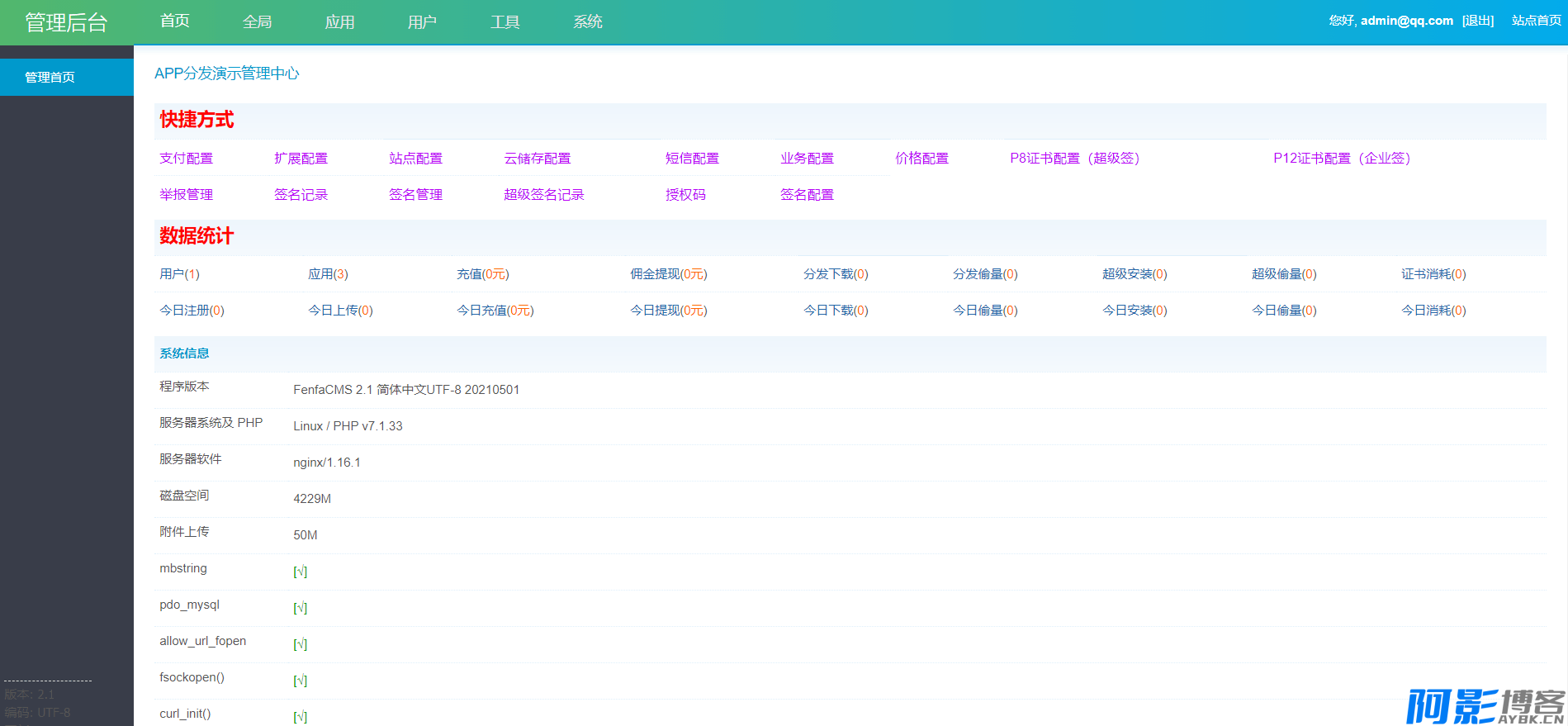Image resolution: width=1568 pixels, height=726 pixels.
Task: View 今日偷量(0) in the 分发 column
Action: click(986, 311)
